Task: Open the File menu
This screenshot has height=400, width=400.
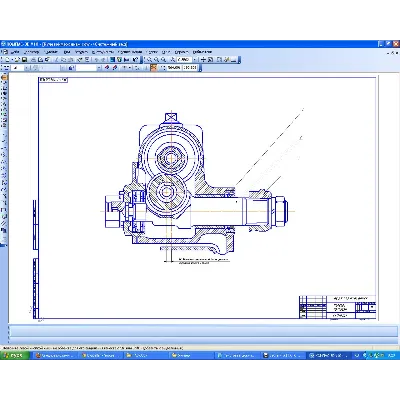Action: click(14, 52)
